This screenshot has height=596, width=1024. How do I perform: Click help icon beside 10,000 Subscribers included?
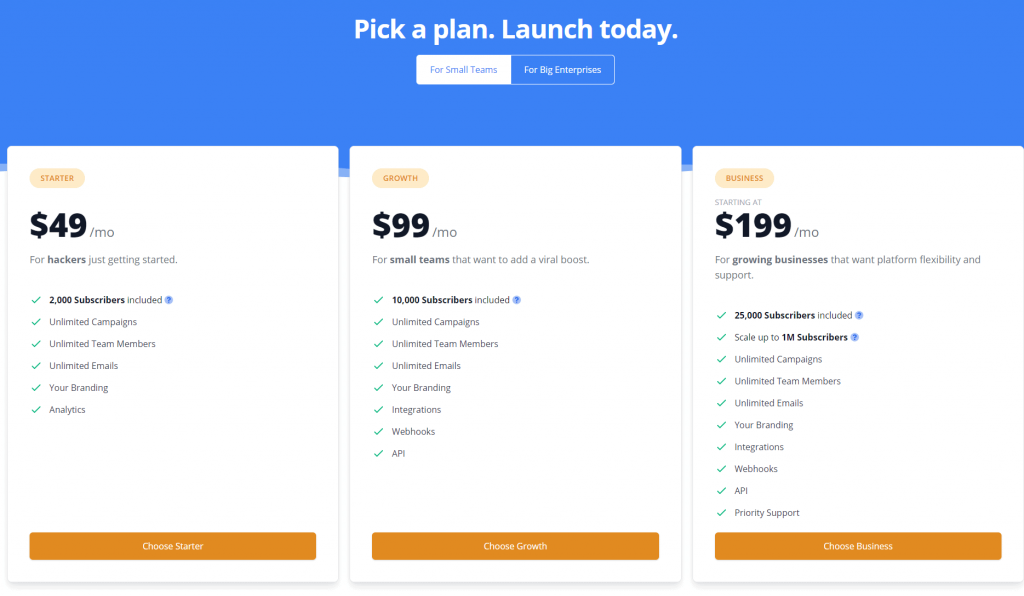pyautogui.click(x=517, y=300)
